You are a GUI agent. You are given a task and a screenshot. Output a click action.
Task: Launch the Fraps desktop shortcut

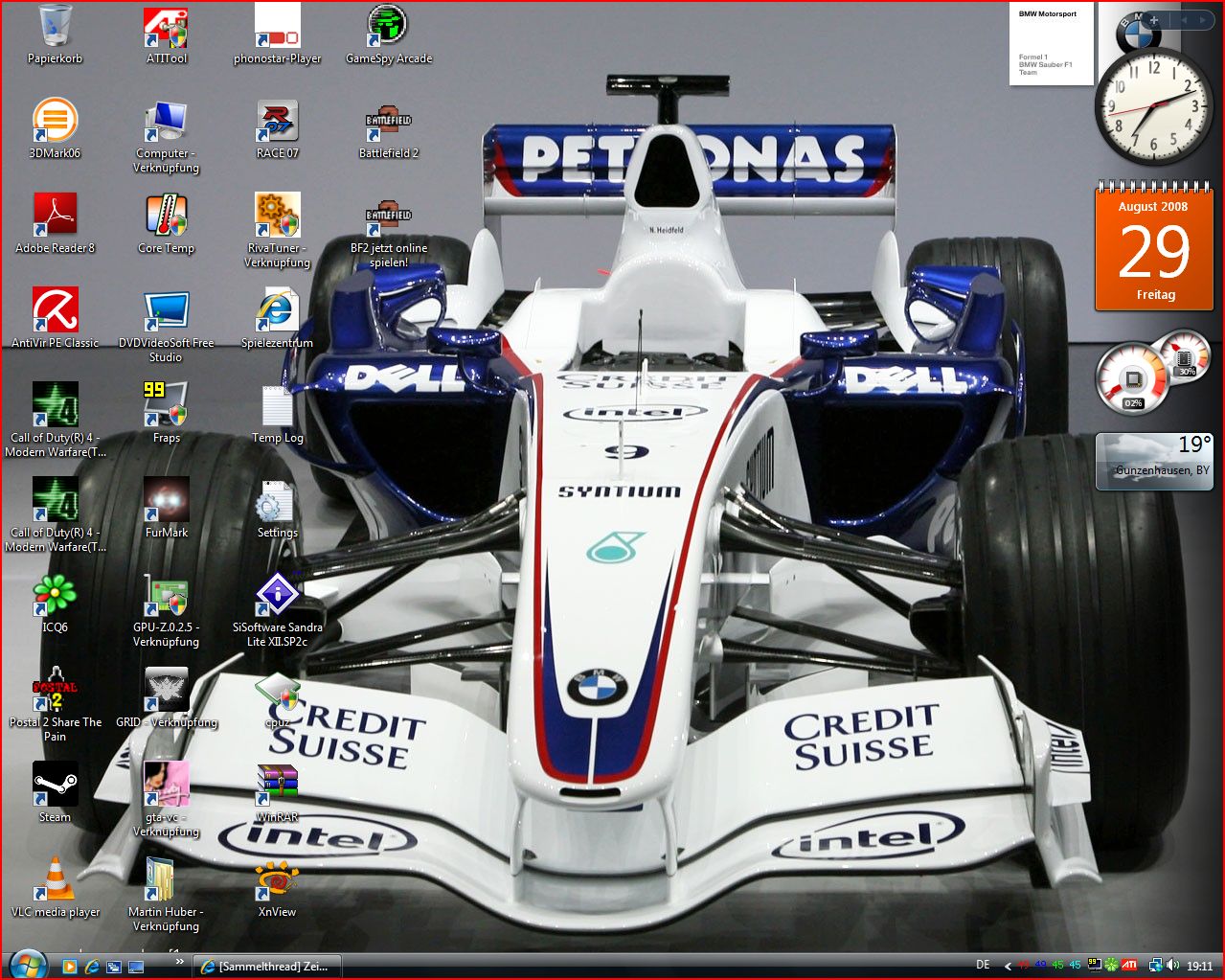[x=166, y=414]
